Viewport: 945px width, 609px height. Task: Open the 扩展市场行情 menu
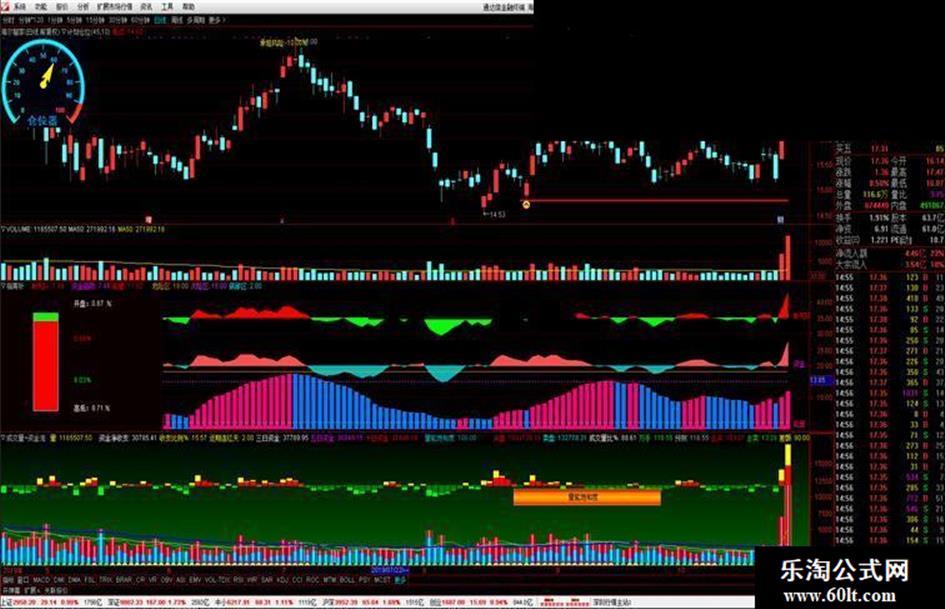[115, 7]
